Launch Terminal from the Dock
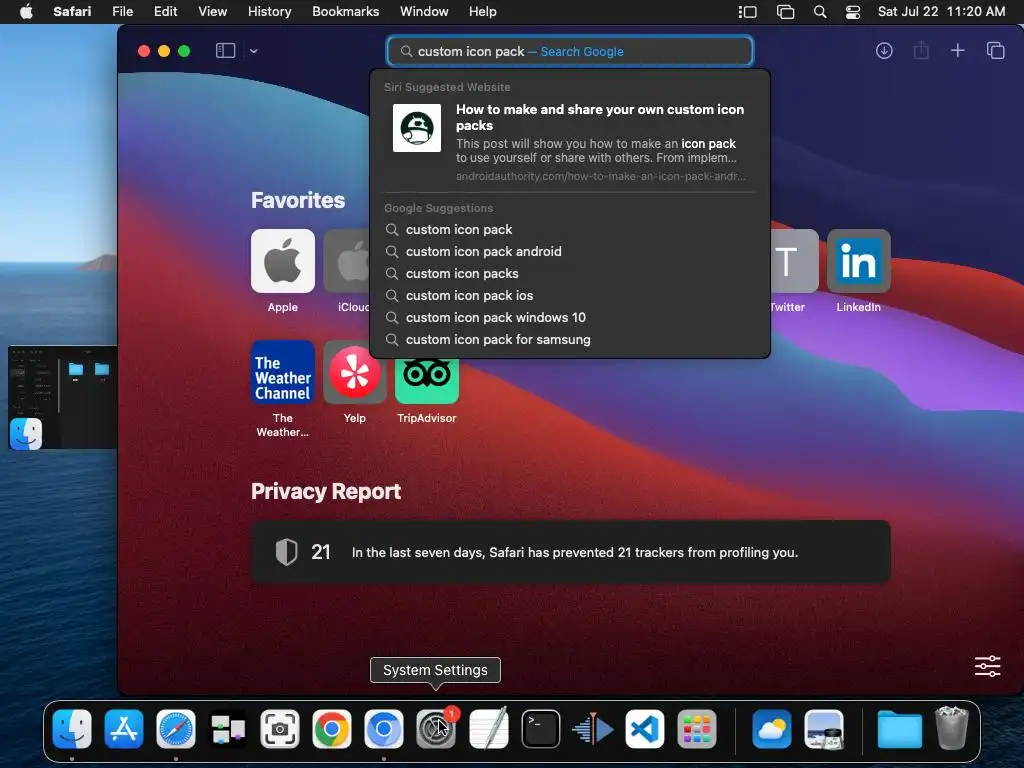1024x768 pixels. 541,729
